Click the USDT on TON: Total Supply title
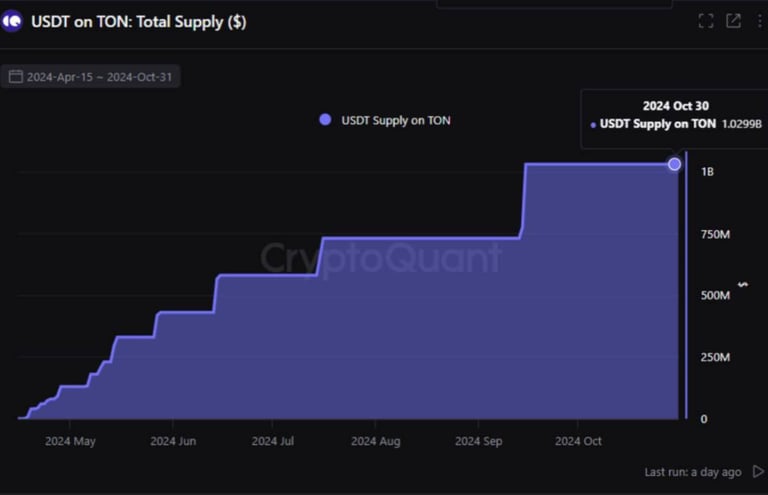768x495 pixels. [139, 22]
